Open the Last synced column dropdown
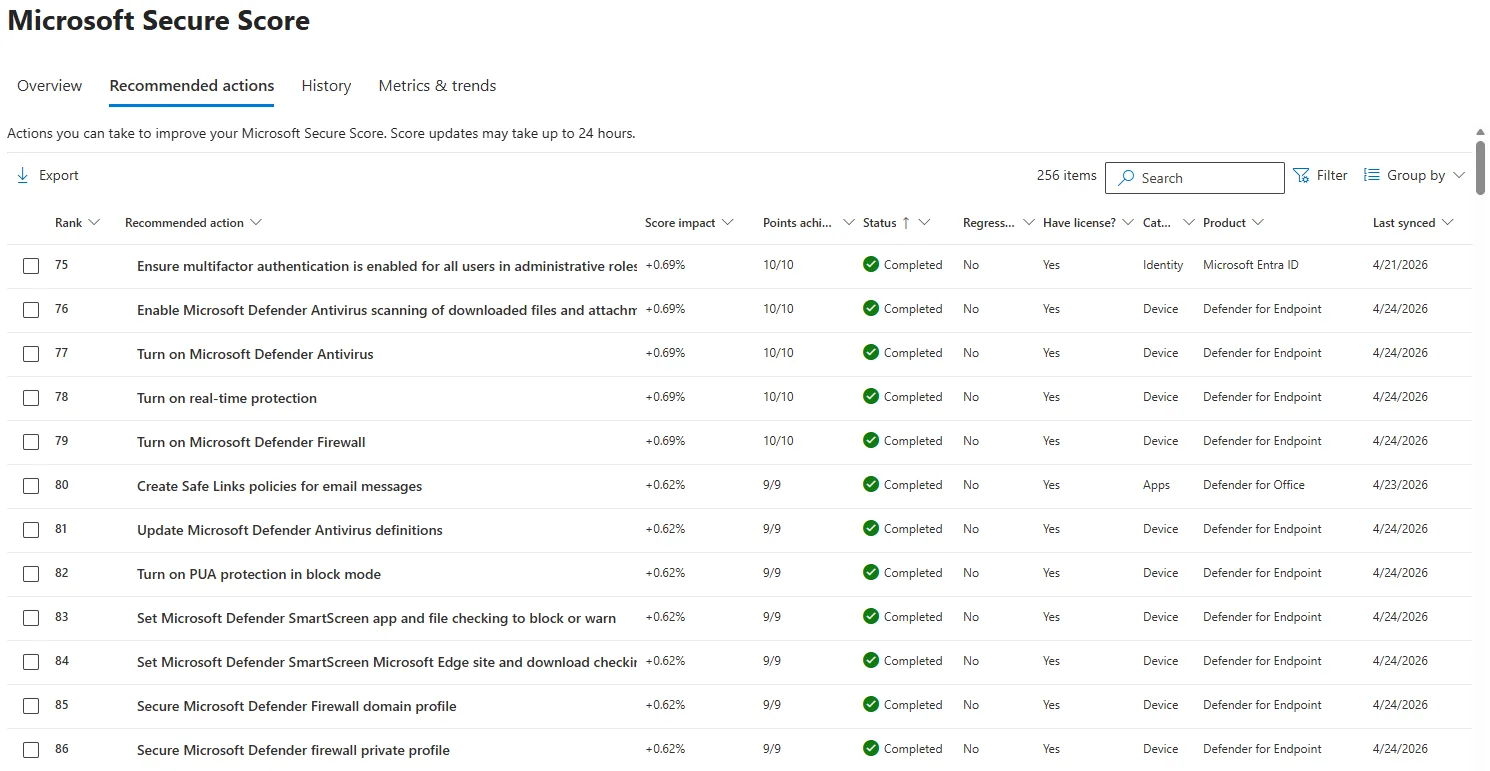Viewport: 1490px width, 771px height. click(1447, 223)
